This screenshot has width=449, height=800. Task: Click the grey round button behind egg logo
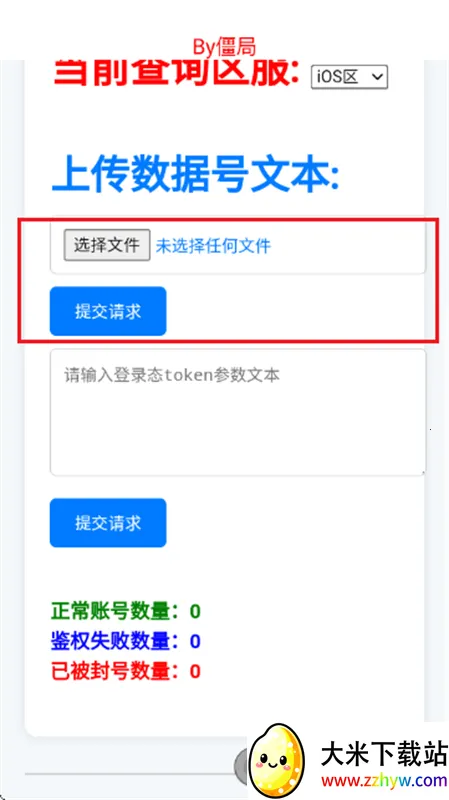243,764
